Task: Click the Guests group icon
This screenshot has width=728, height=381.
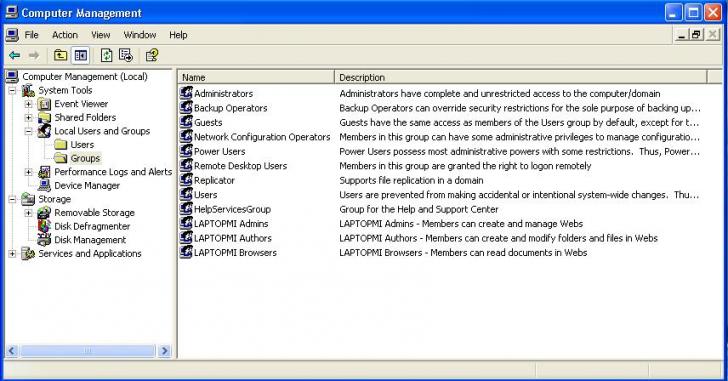Action: pyautogui.click(x=187, y=122)
